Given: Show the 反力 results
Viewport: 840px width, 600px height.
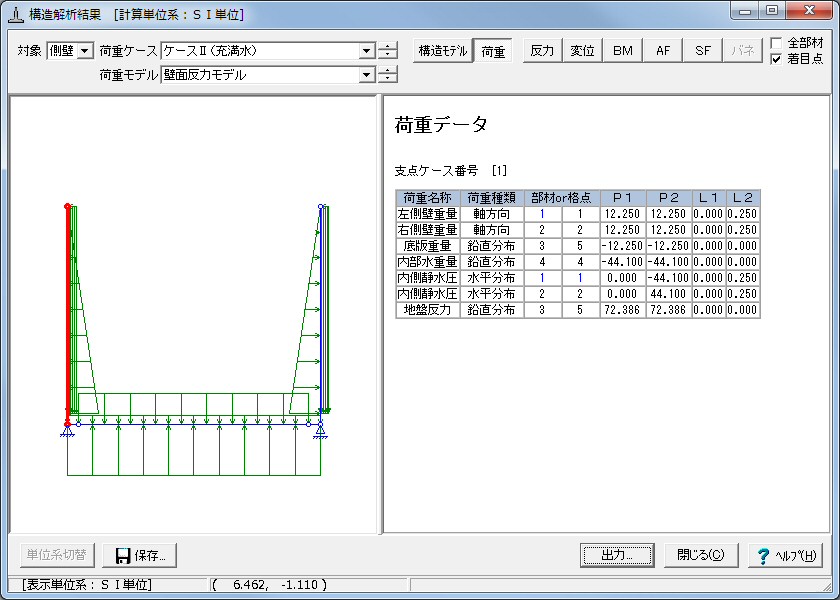Looking at the screenshot, I should coord(542,51).
